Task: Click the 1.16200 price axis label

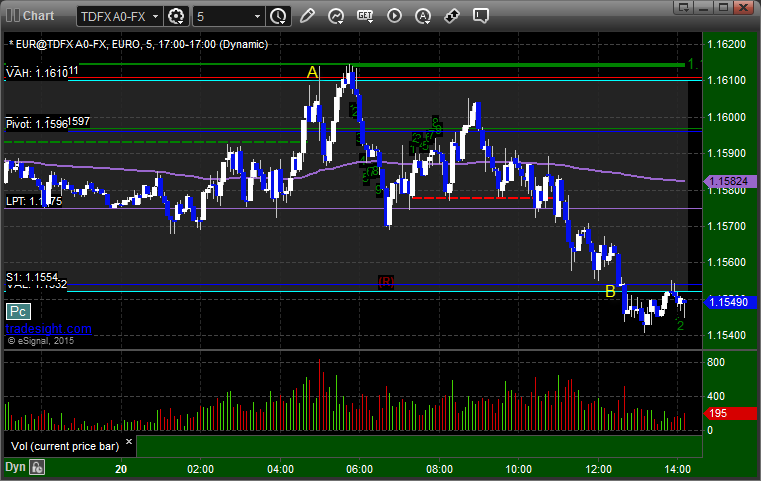Action: tap(727, 45)
